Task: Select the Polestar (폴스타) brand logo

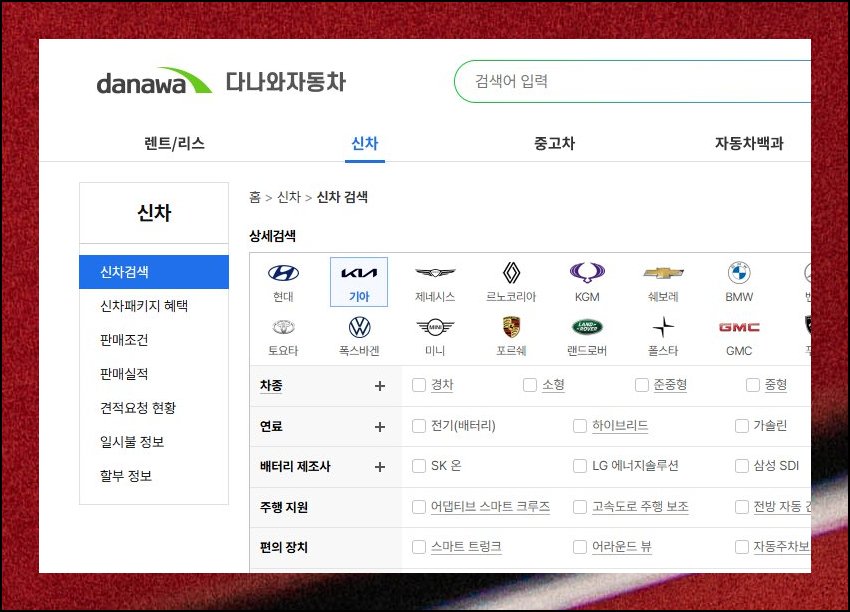Action: tap(663, 327)
